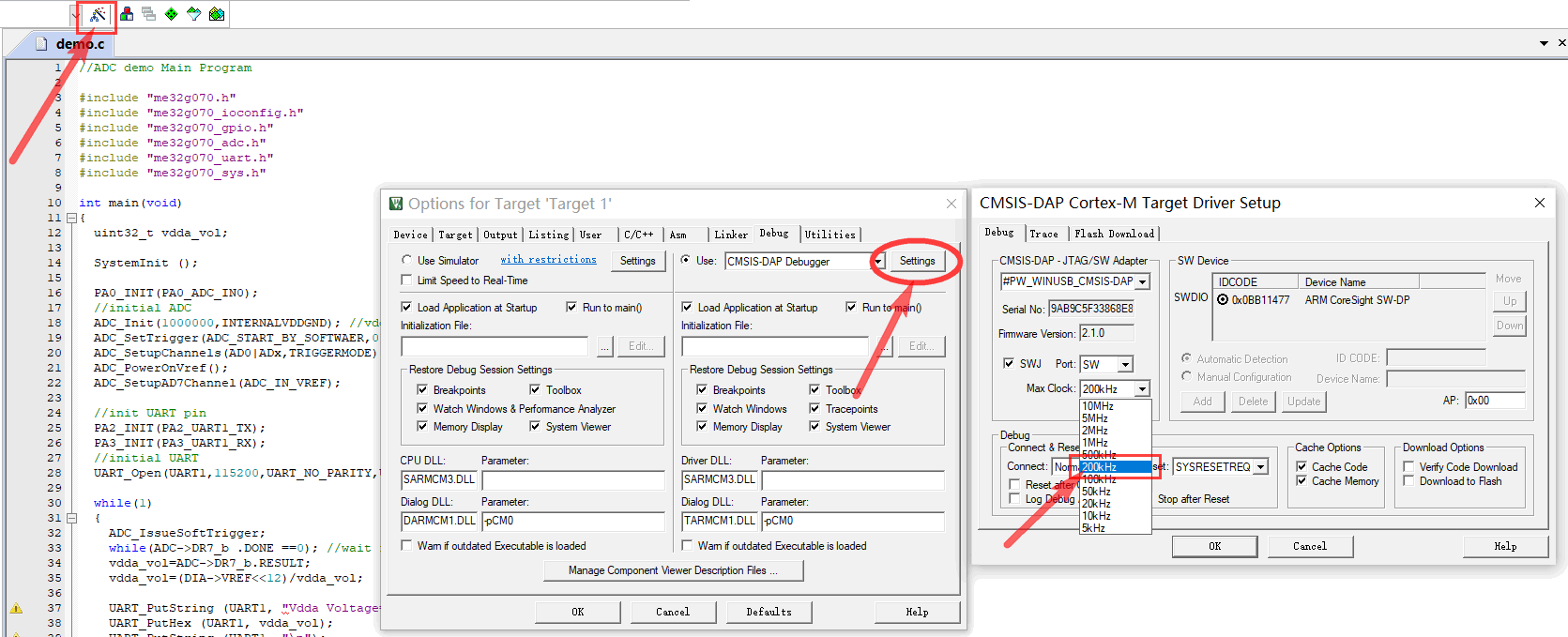Expand the SW Port dropdown
Viewport: 1568px width, 637px height.
[1125, 365]
